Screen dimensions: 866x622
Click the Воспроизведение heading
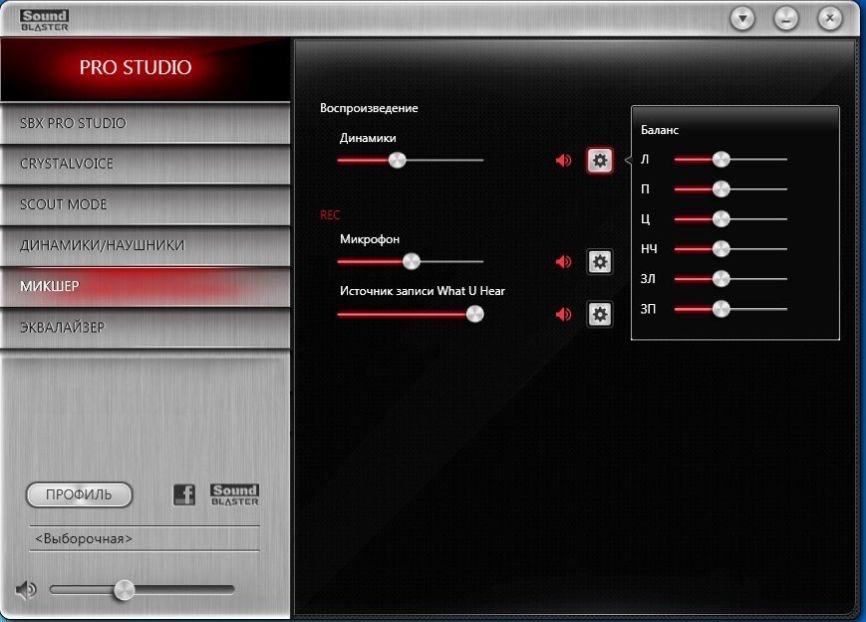coord(369,108)
